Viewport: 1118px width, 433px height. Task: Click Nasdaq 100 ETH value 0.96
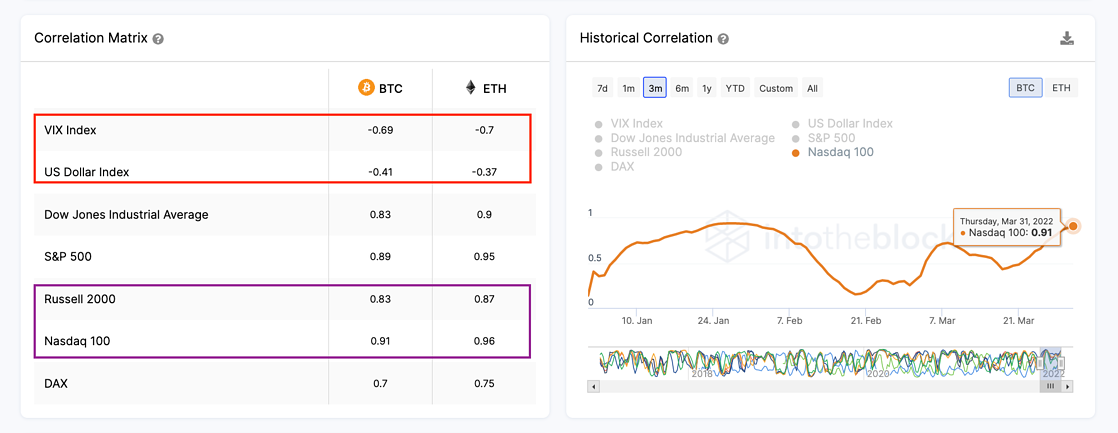pyautogui.click(x=485, y=341)
